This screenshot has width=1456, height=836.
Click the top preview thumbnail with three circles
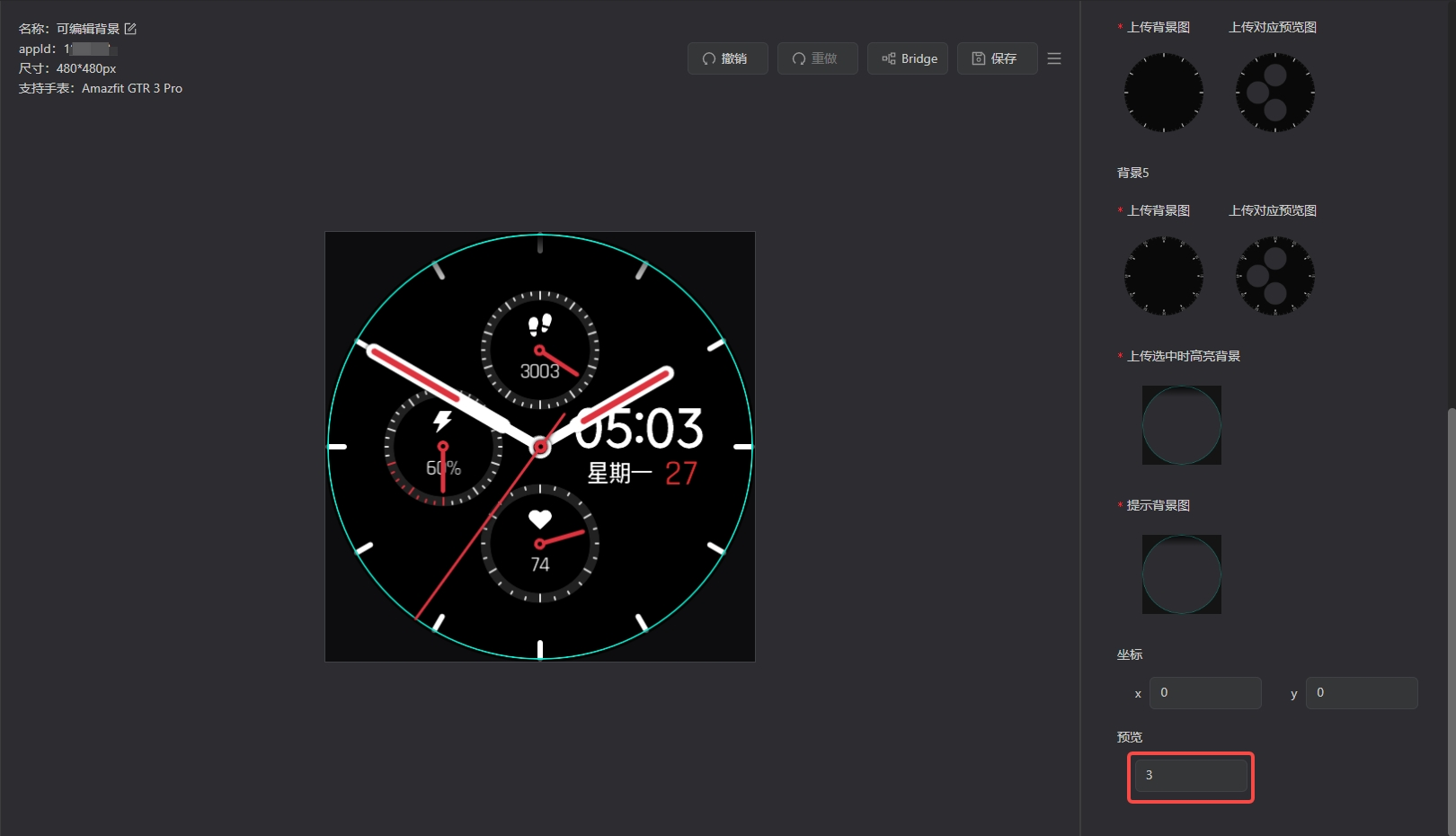tap(1274, 93)
